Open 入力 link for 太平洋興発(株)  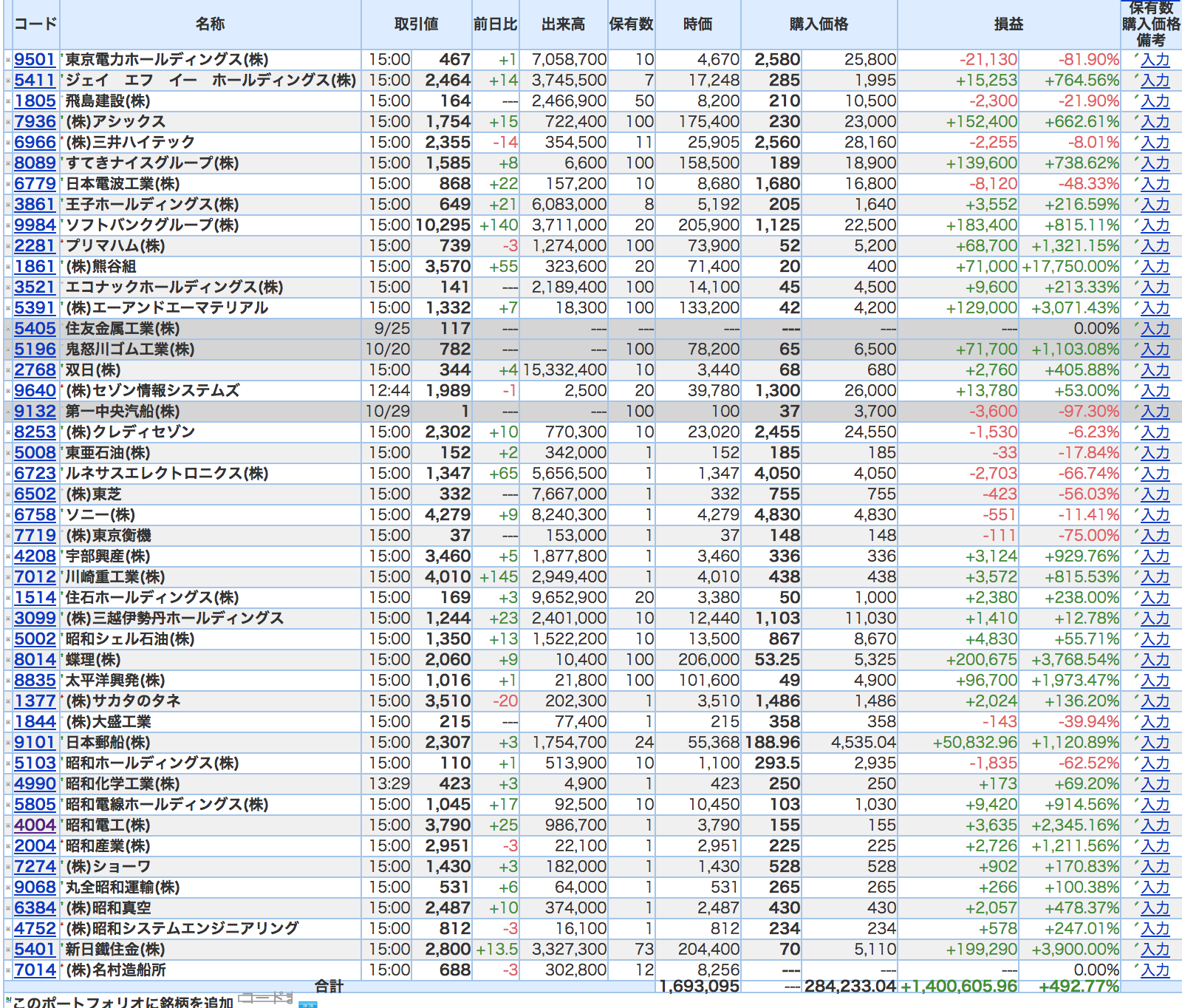tap(1155, 681)
